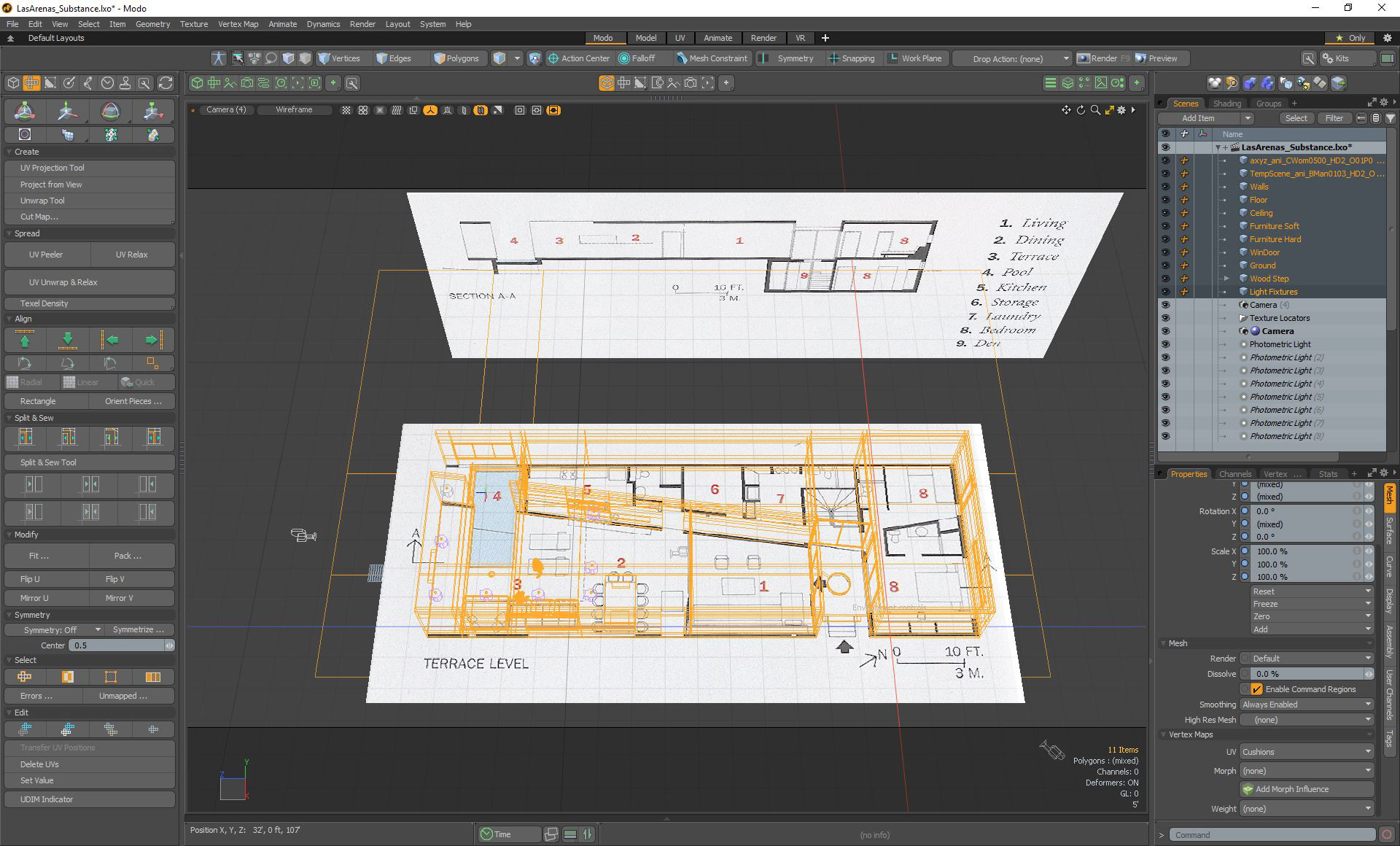Switch to Polygons selection mode
Viewport: 1400px width, 846px height.
(x=456, y=58)
